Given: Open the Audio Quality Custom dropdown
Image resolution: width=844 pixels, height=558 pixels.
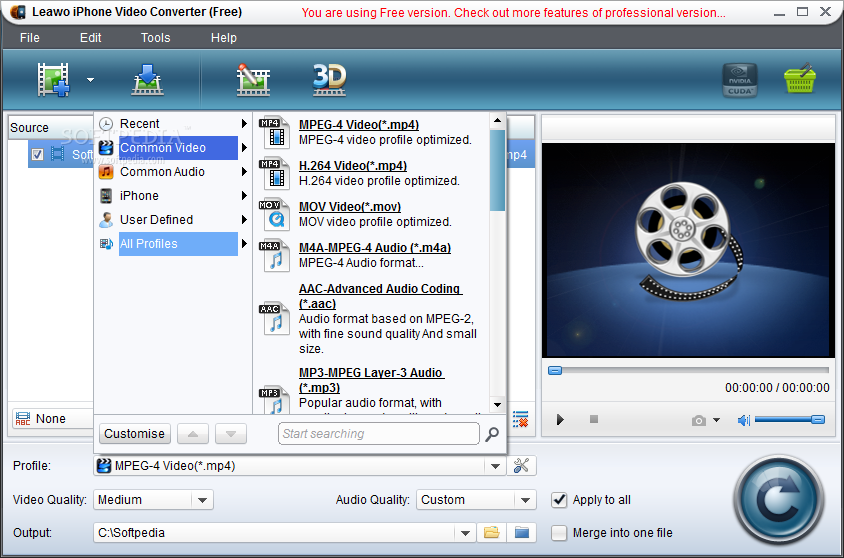Looking at the screenshot, I should 476,500.
